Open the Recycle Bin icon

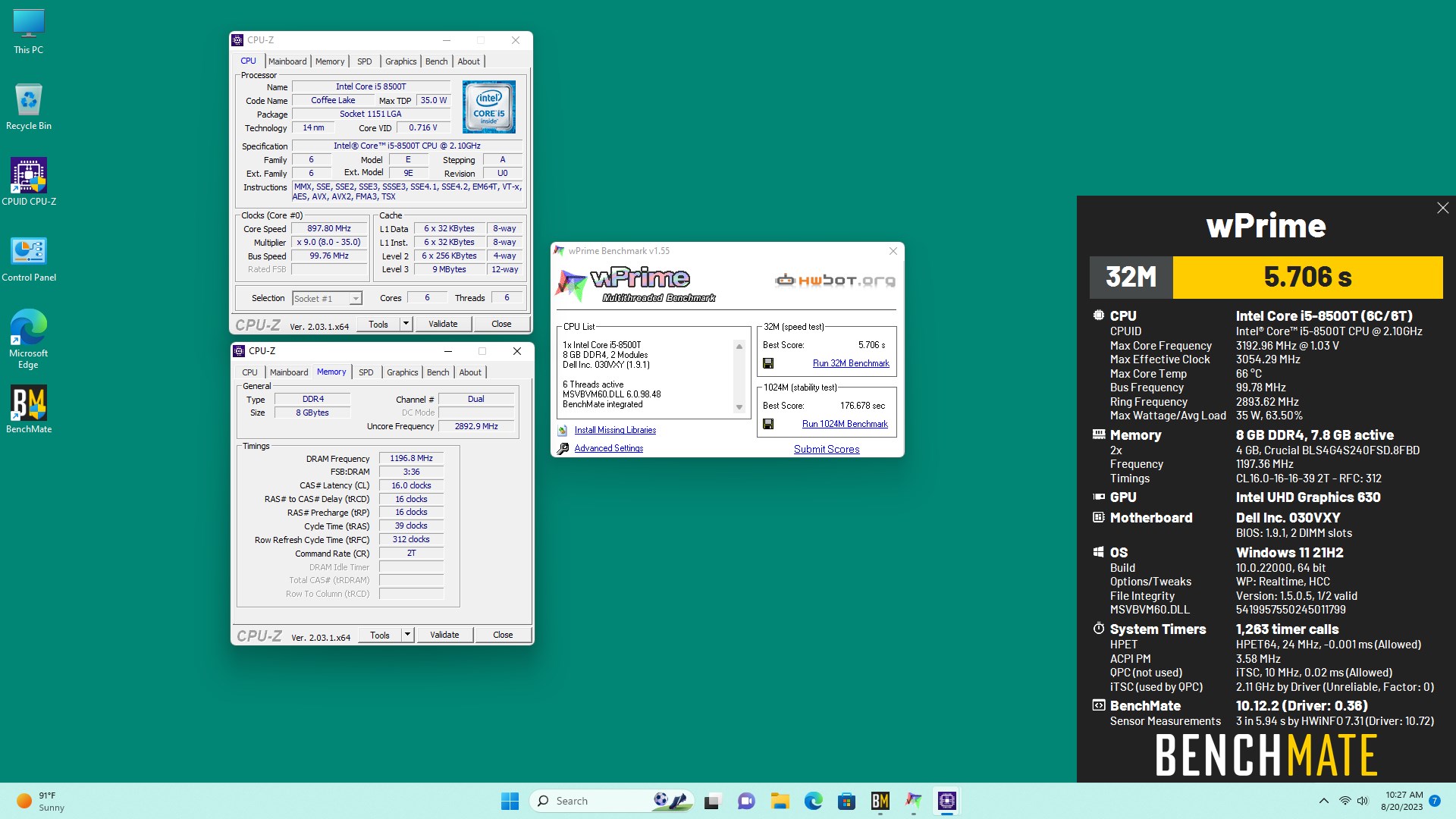(x=28, y=107)
